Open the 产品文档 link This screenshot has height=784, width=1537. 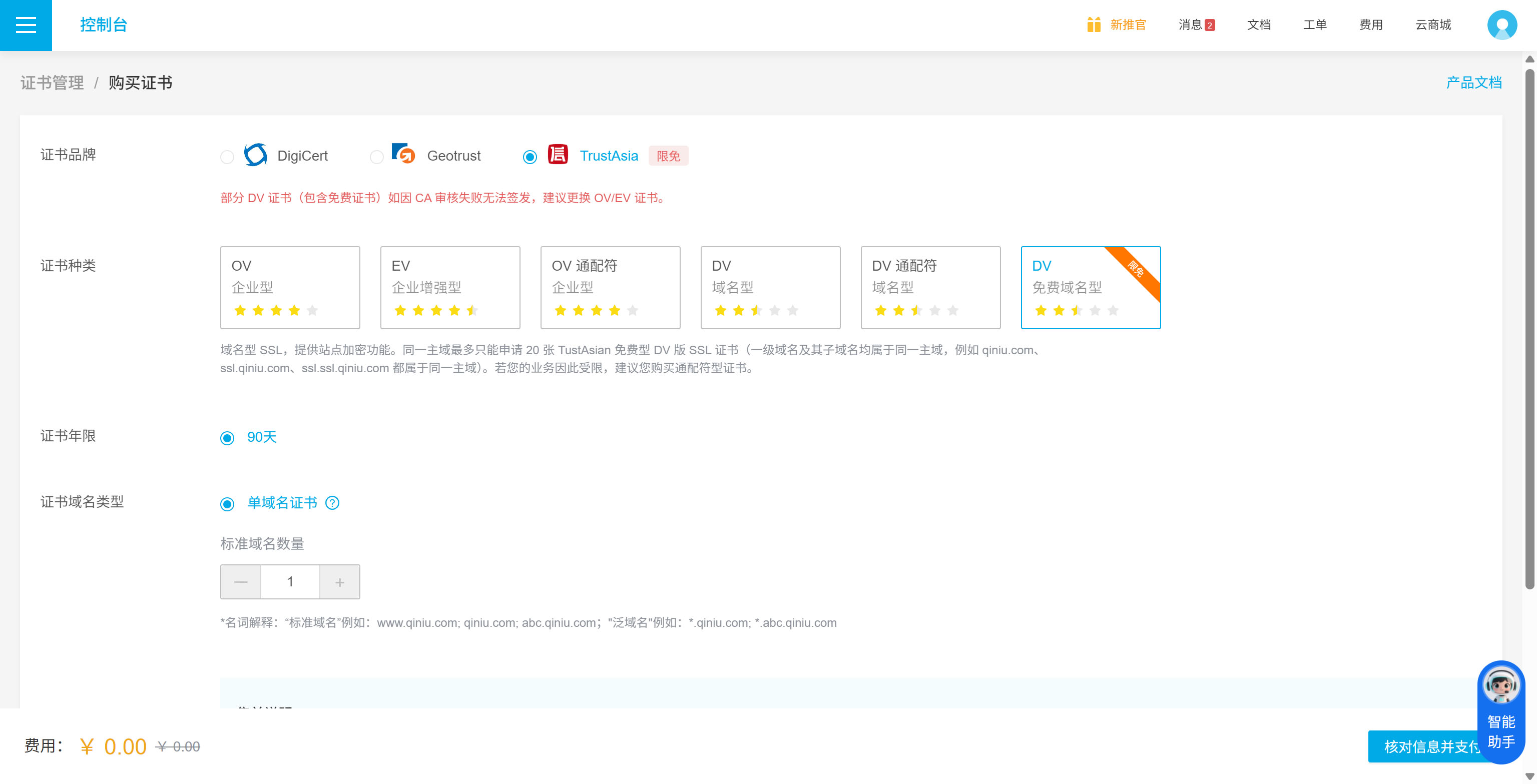(x=1473, y=83)
